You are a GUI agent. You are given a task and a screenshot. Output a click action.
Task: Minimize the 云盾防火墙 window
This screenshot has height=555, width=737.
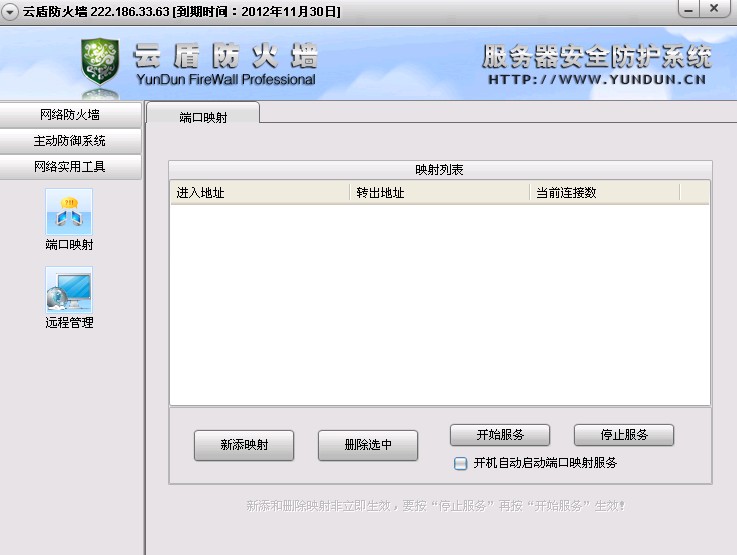[x=689, y=9]
